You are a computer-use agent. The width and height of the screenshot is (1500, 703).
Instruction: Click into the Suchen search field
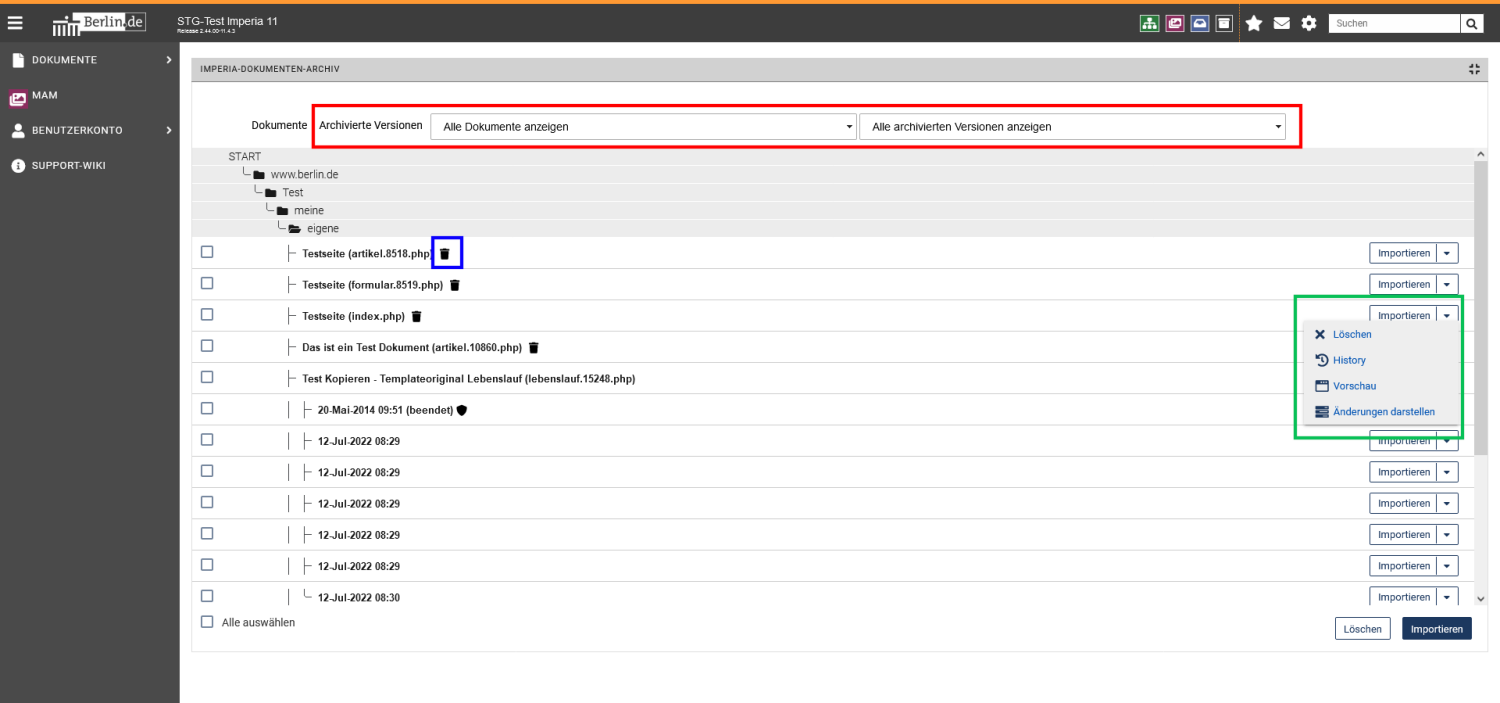1393,23
